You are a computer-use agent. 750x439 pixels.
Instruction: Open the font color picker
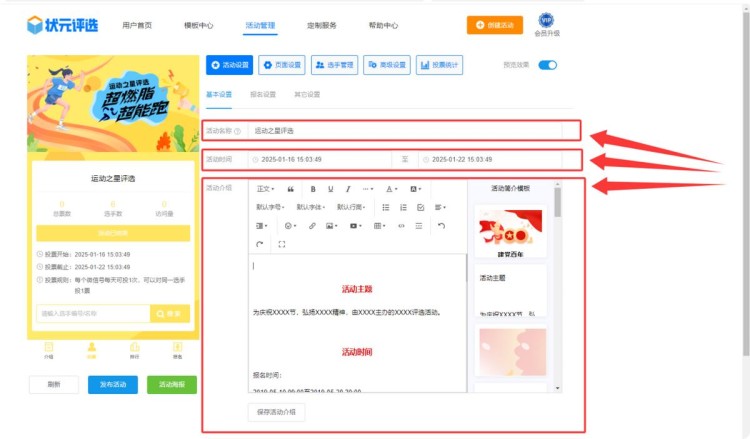[x=392, y=189]
